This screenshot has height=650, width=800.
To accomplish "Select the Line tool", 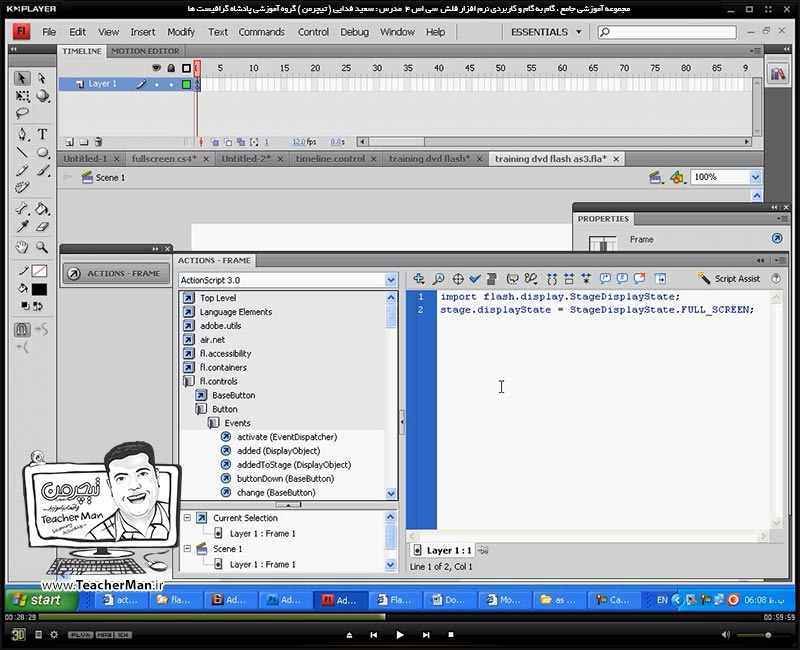I will pyautogui.click(x=22, y=152).
